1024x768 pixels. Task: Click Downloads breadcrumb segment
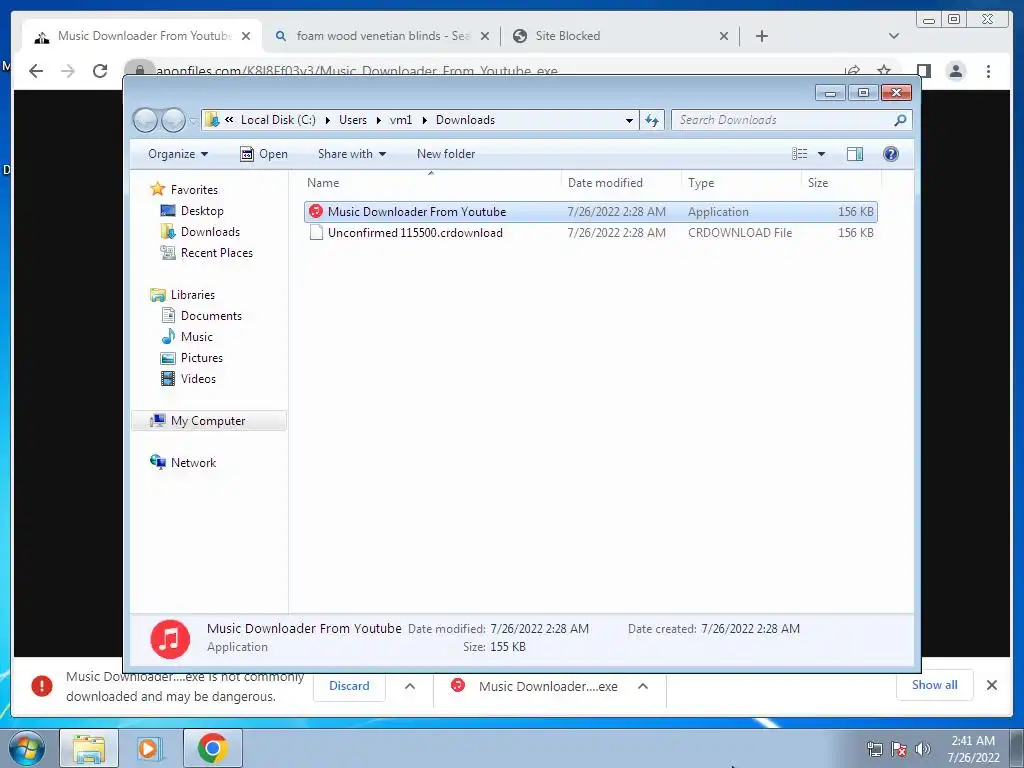coord(465,120)
